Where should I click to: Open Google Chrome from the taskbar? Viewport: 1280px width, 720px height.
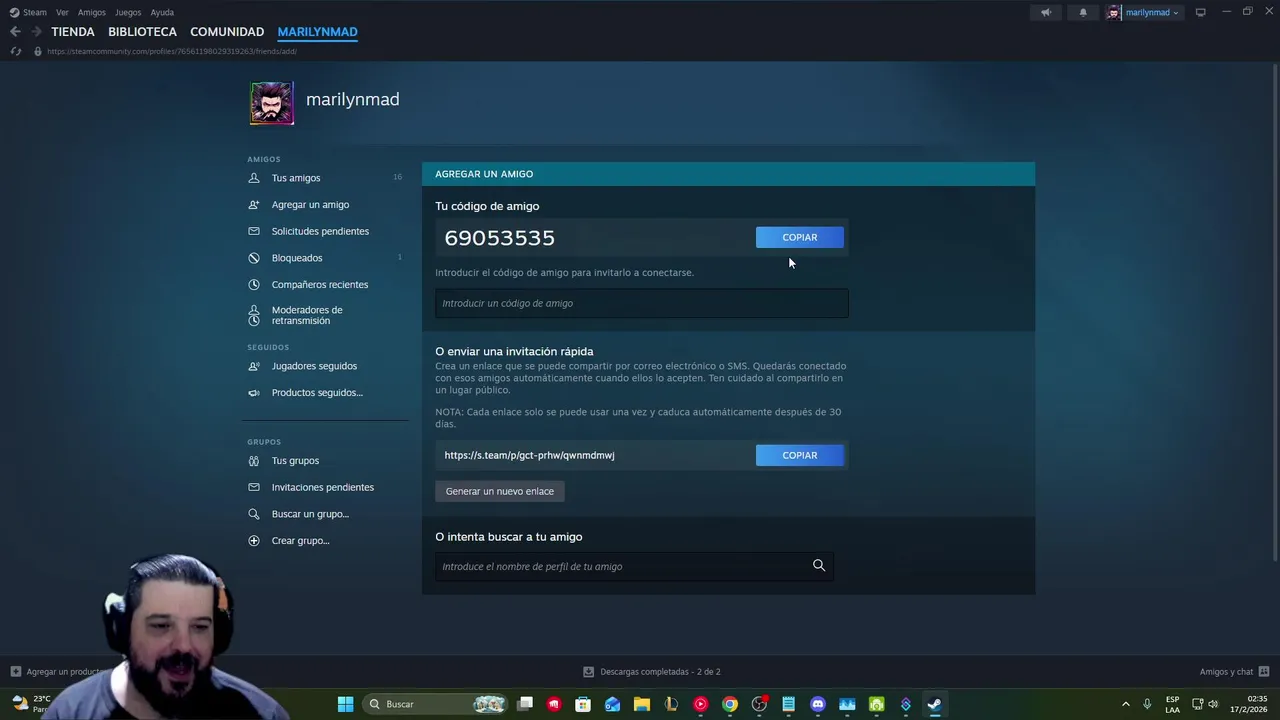click(x=730, y=704)
